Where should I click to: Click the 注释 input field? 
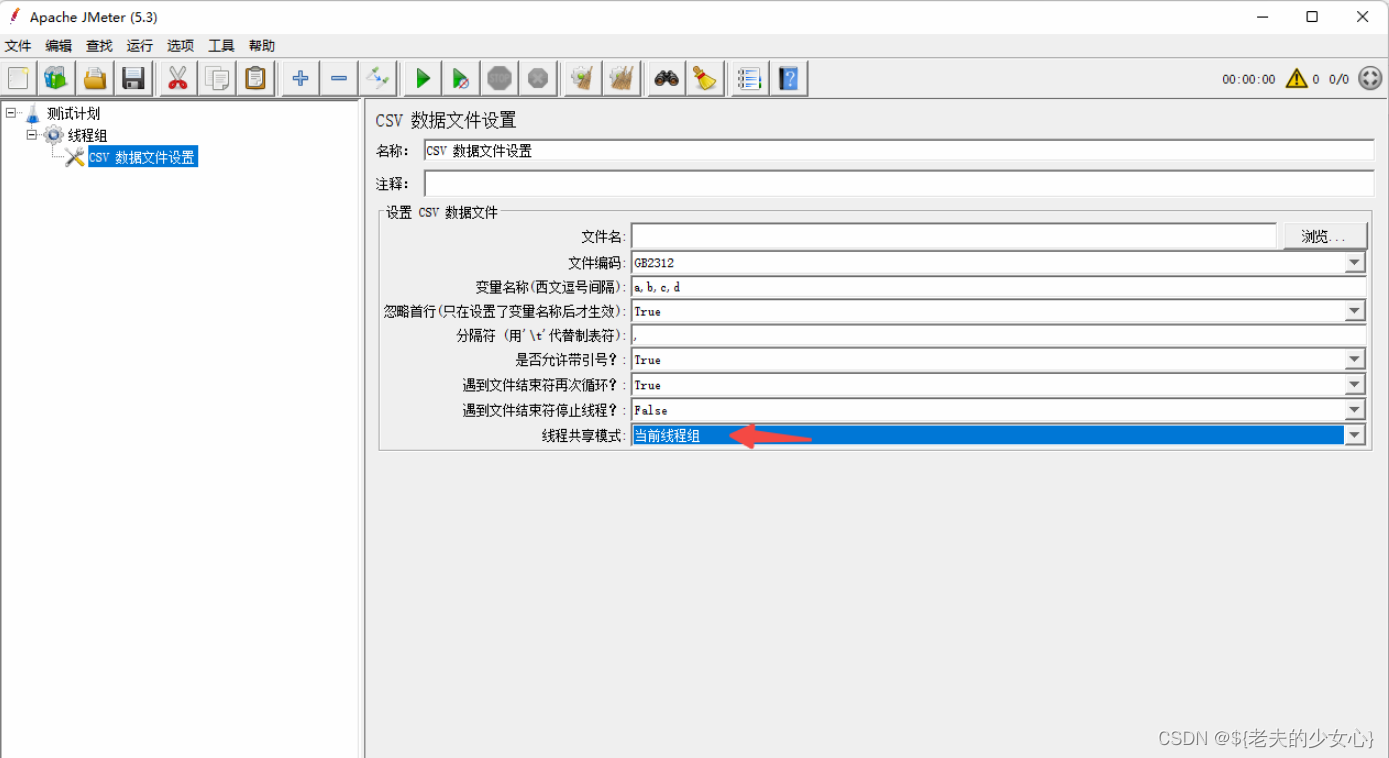[899, 184]
